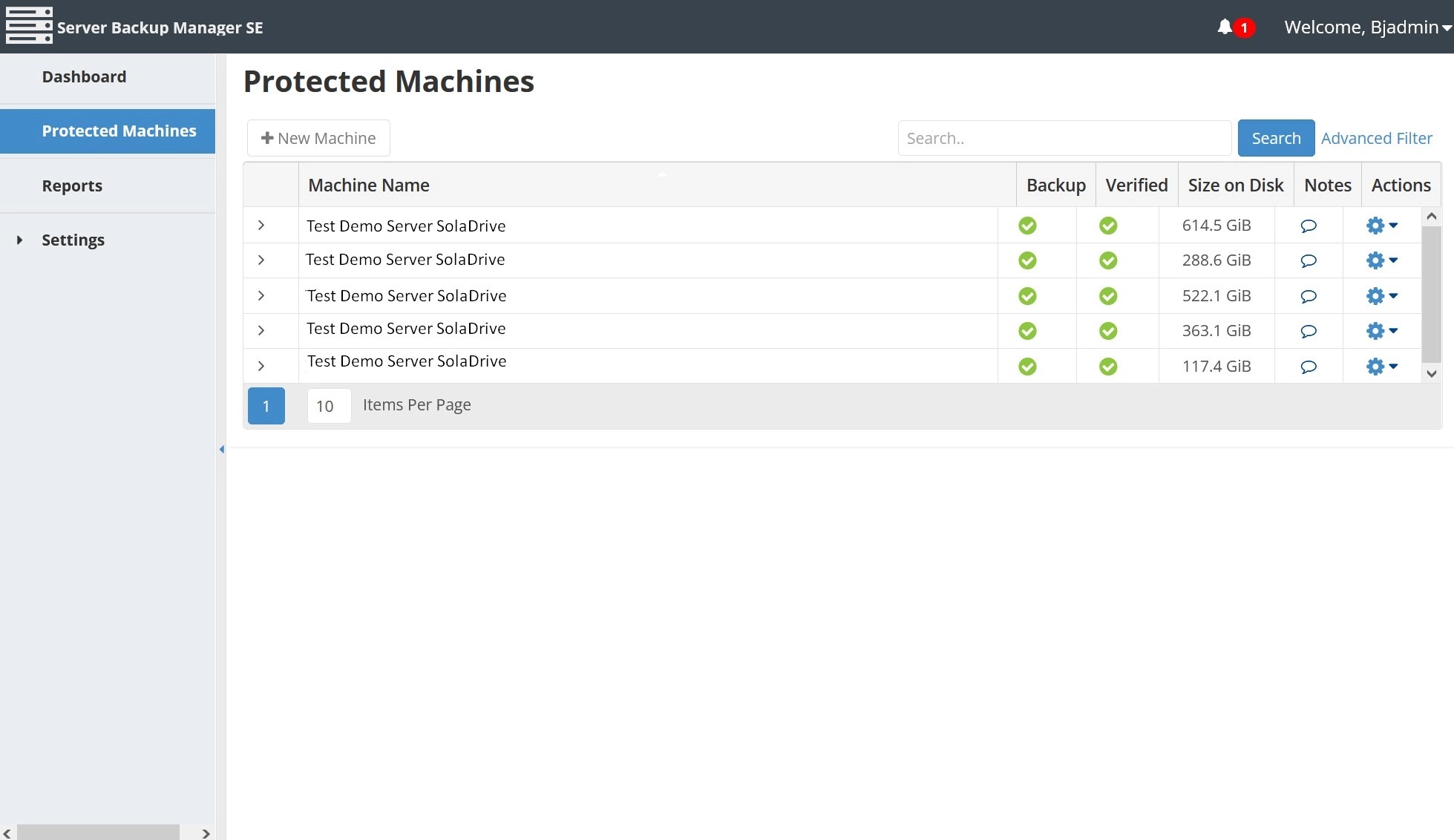Viewport: 1454px width, 840px height.
Task: Click the New Machine button
Action: coord(318,139)
